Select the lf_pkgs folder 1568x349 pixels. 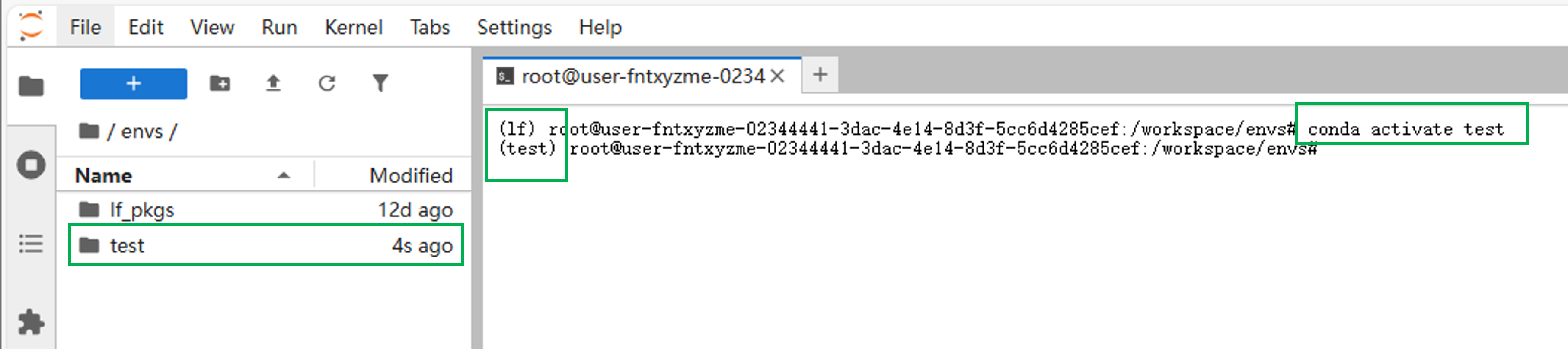point(142,210)
